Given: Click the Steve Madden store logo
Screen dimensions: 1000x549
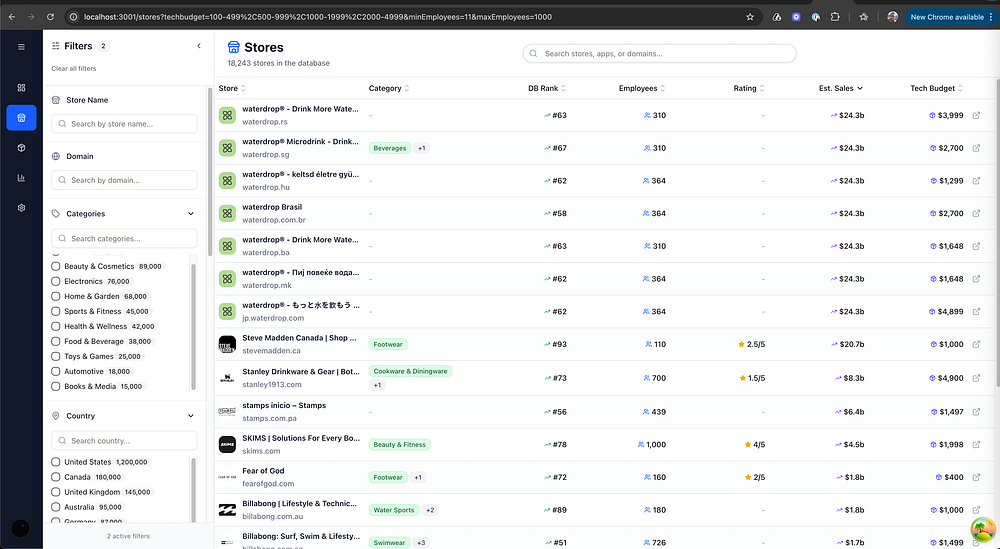Looking at the screenshot, I should click(227, 344).
